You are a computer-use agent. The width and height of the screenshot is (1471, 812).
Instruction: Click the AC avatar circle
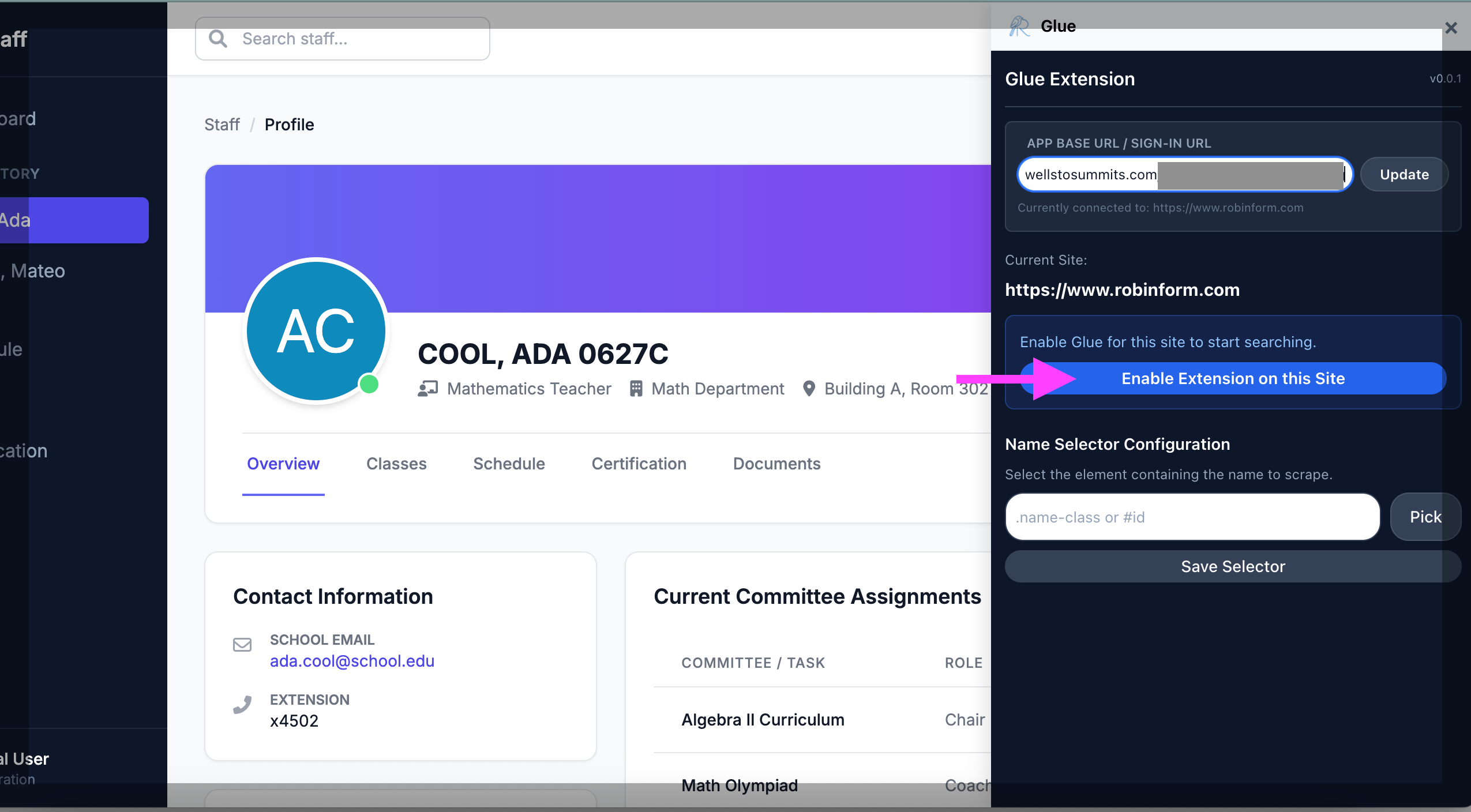(316, 330)
